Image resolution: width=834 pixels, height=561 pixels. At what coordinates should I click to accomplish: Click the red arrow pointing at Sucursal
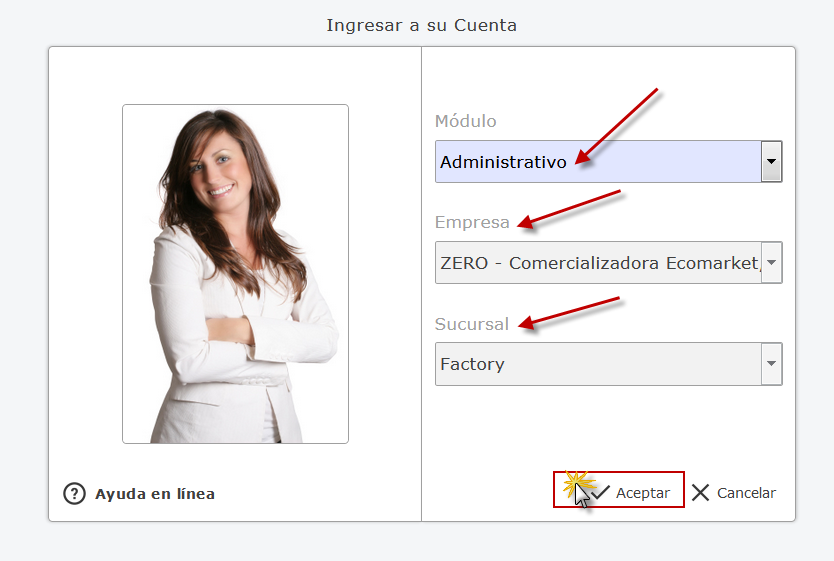click(569, 314)
